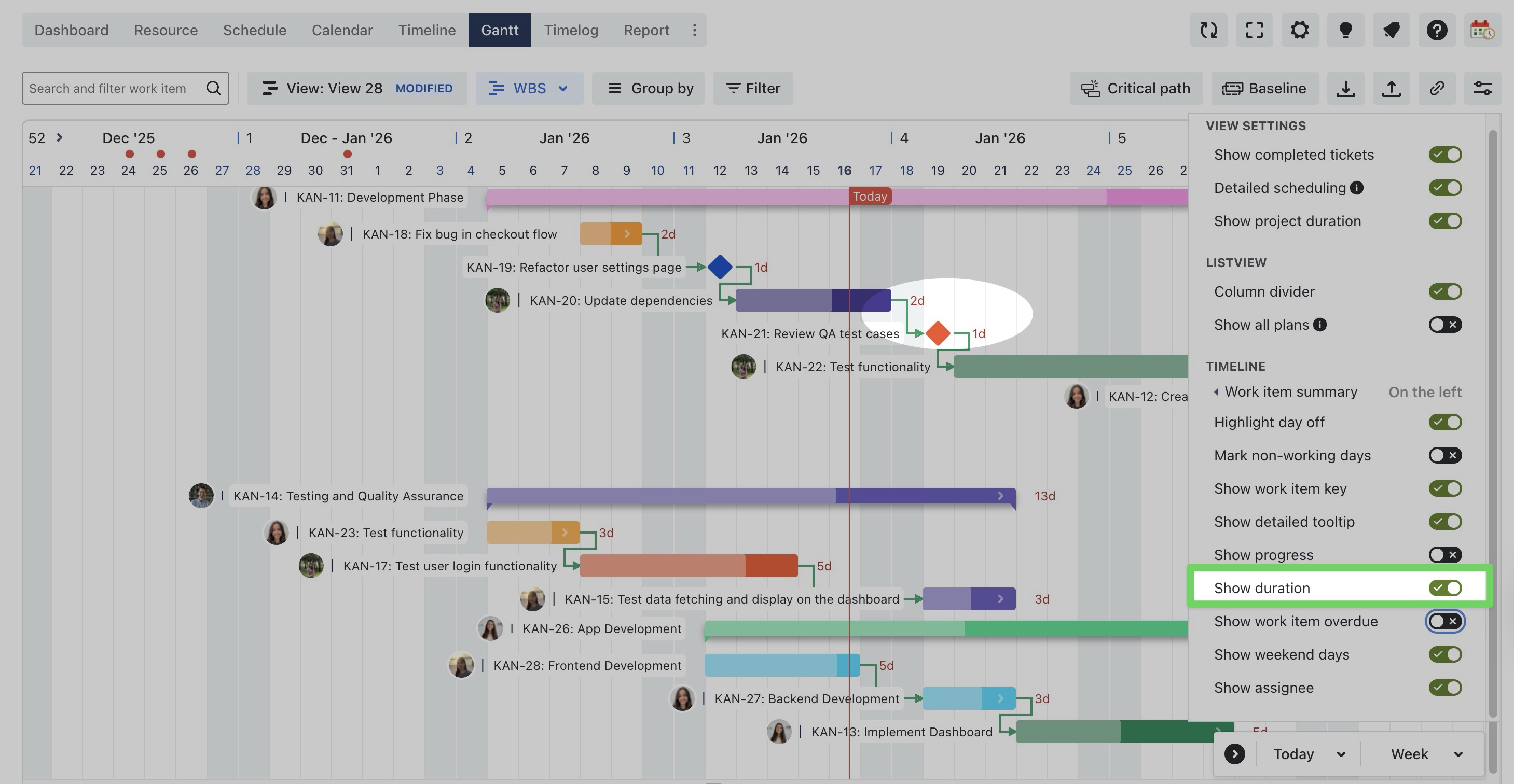
Task: Click the lightbulb tips icon
Action: (1345, 30)
